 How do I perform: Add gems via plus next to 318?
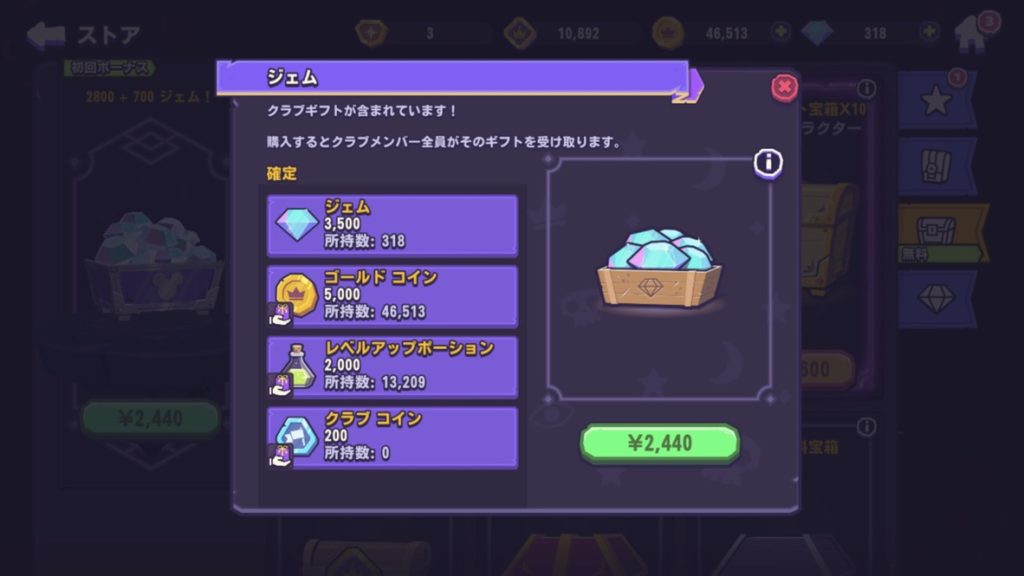(929, 31)
